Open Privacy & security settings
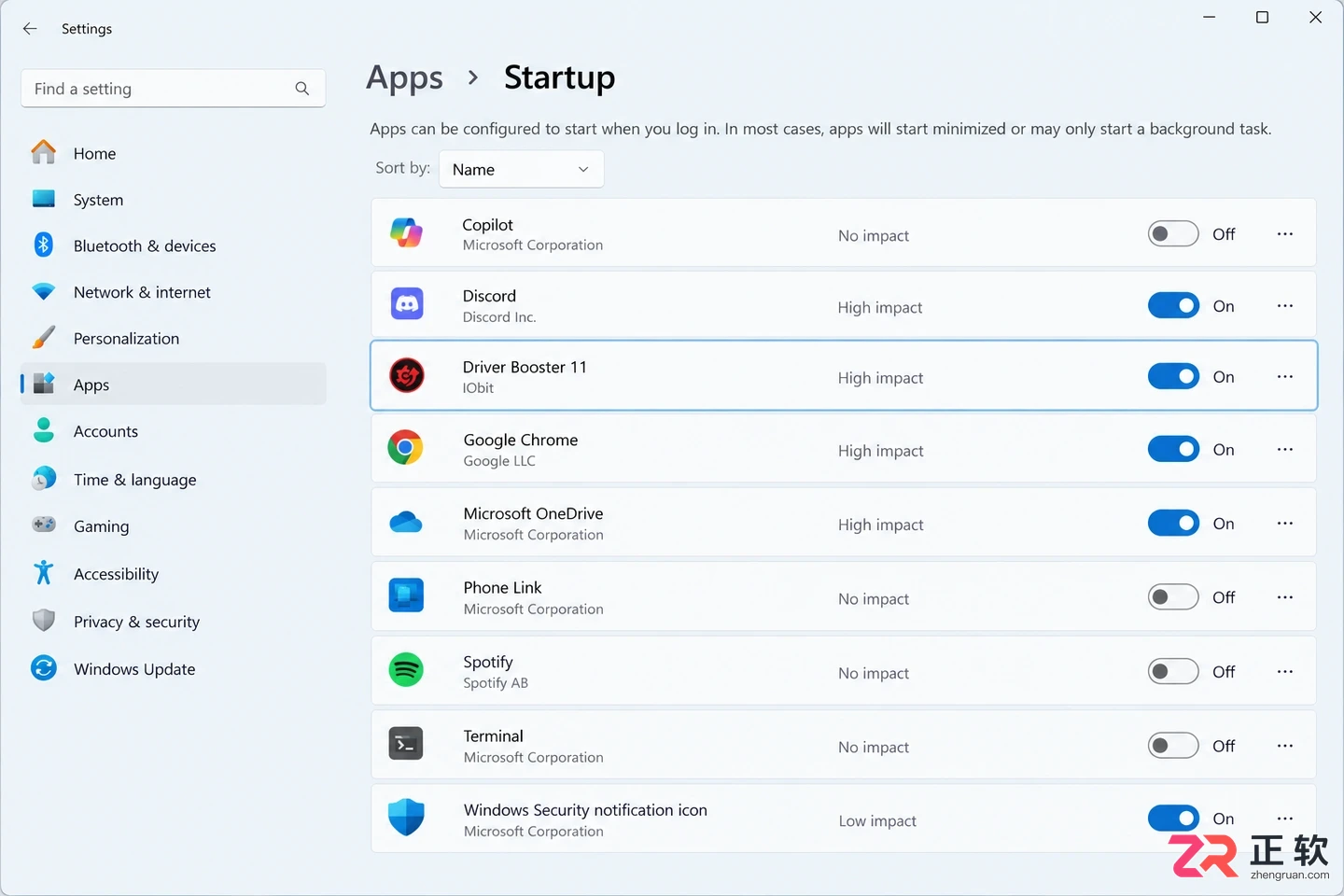The height and width of the screenshot is (896, 1344). 174,621
